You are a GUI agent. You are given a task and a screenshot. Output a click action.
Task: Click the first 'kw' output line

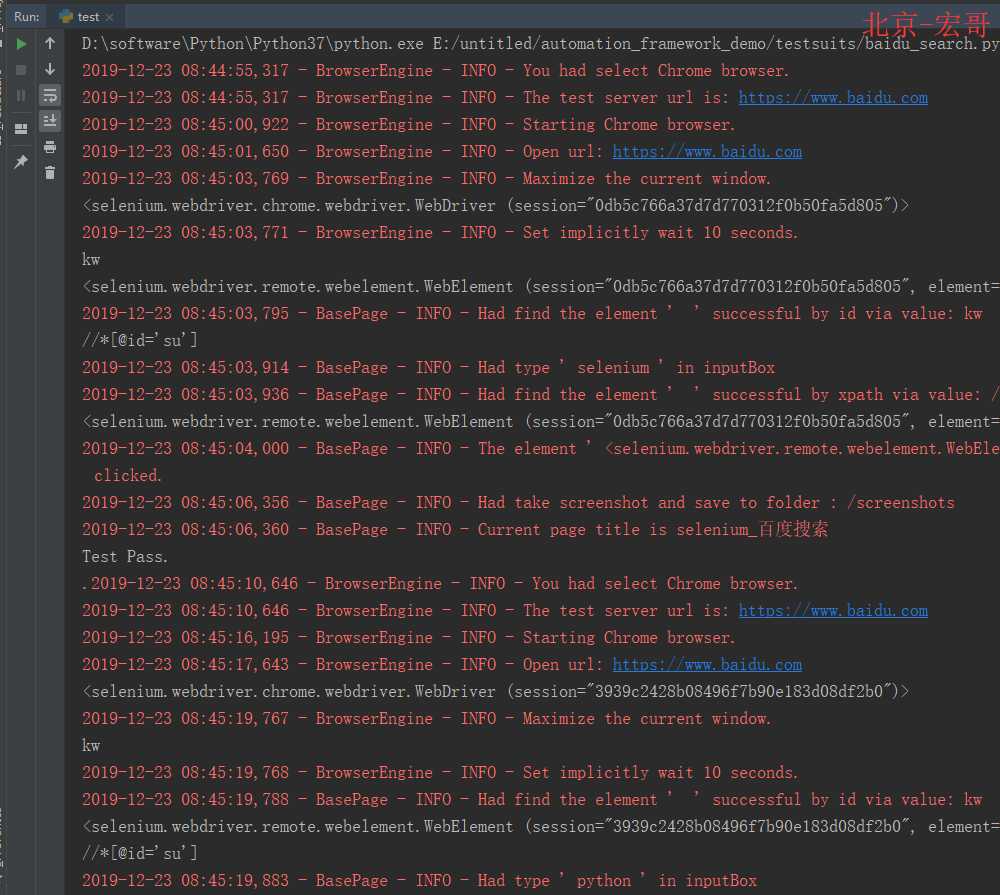(91, 260)
